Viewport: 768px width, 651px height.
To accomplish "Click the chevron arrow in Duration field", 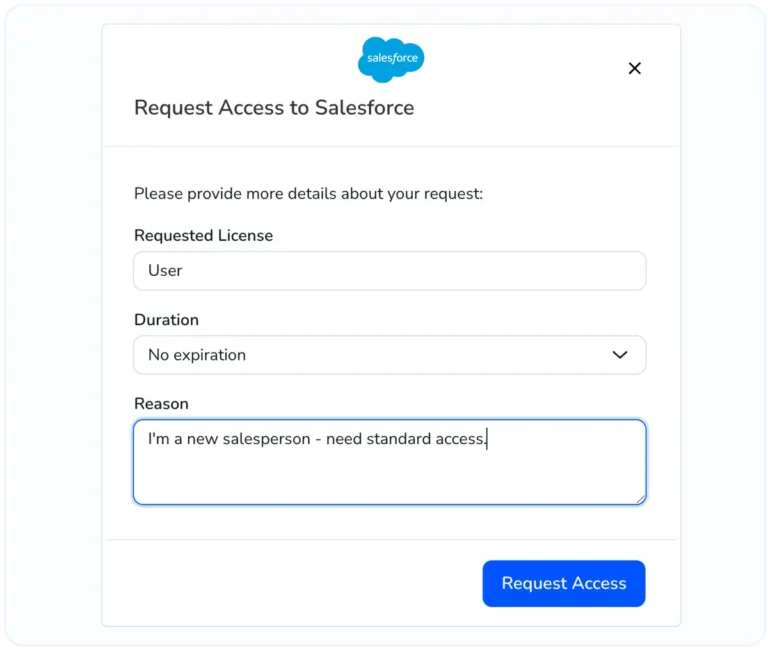I will click(620, 355).
